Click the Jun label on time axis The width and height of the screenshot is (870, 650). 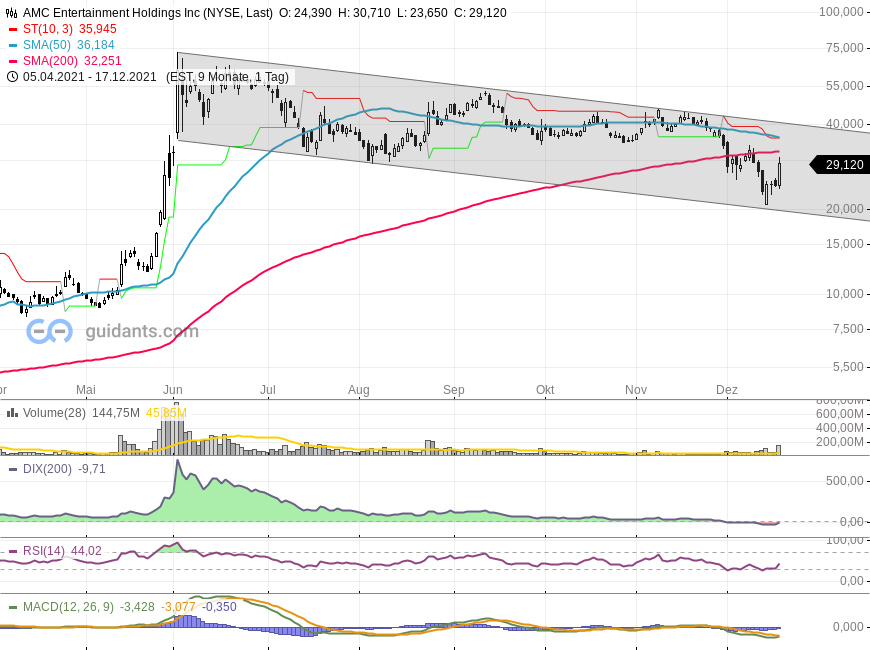coord(173,390)
